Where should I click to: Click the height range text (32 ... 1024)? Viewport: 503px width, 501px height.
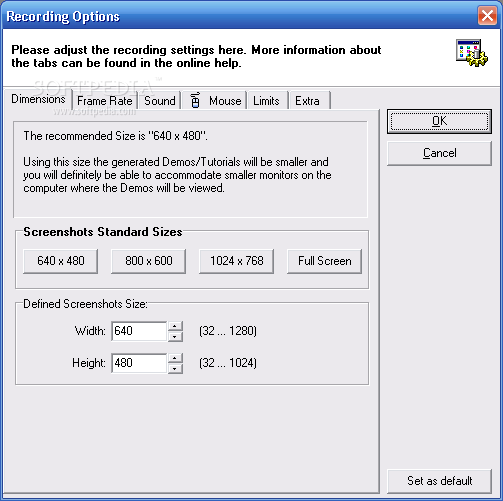pyautogui.click(x=228, y=363)
